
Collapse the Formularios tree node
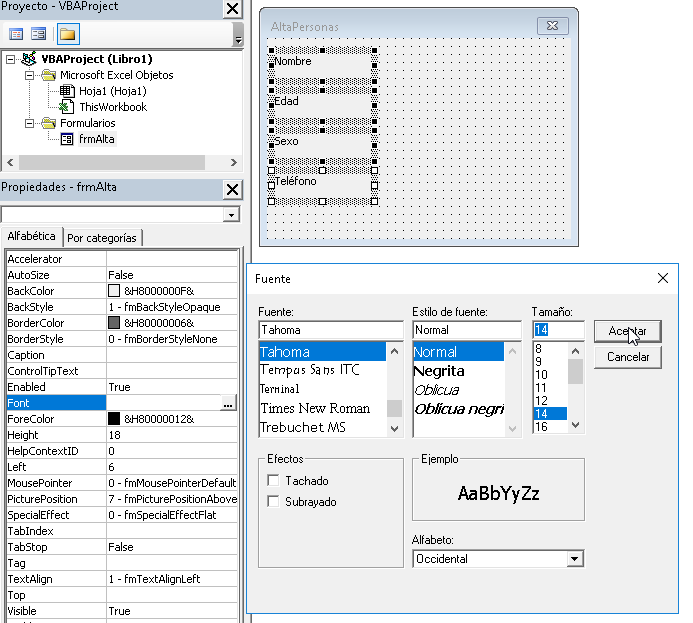click(x=30, y=123)
